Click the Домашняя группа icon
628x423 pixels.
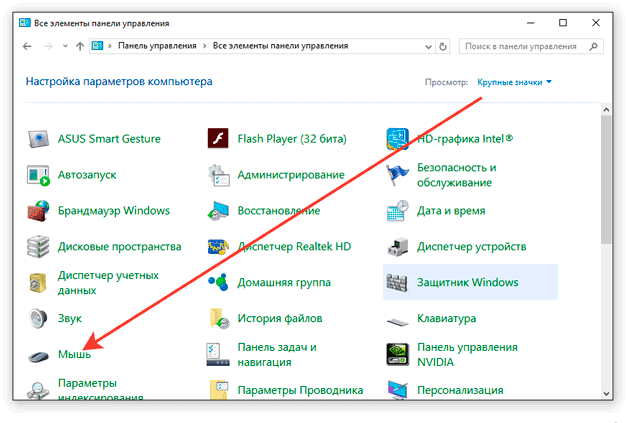coord(218,282)
